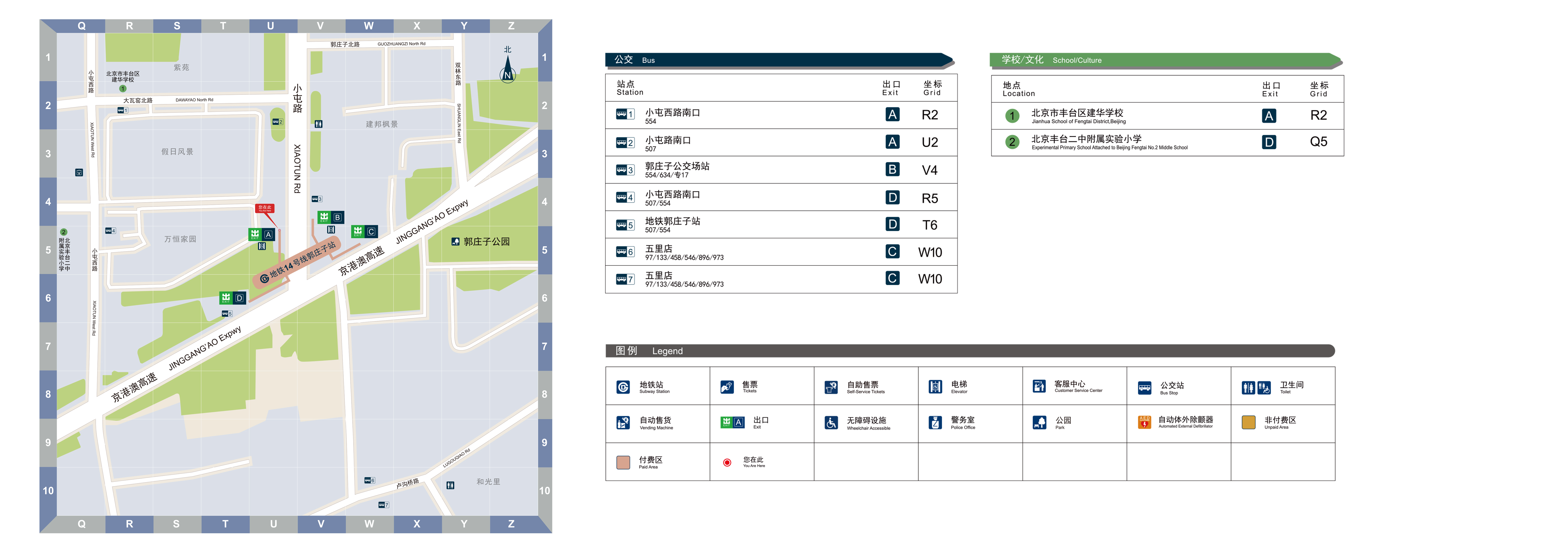Click the 公交 Bus section header
The image size is (1568, 555).
pyautogui.click(x=779, y=60)
